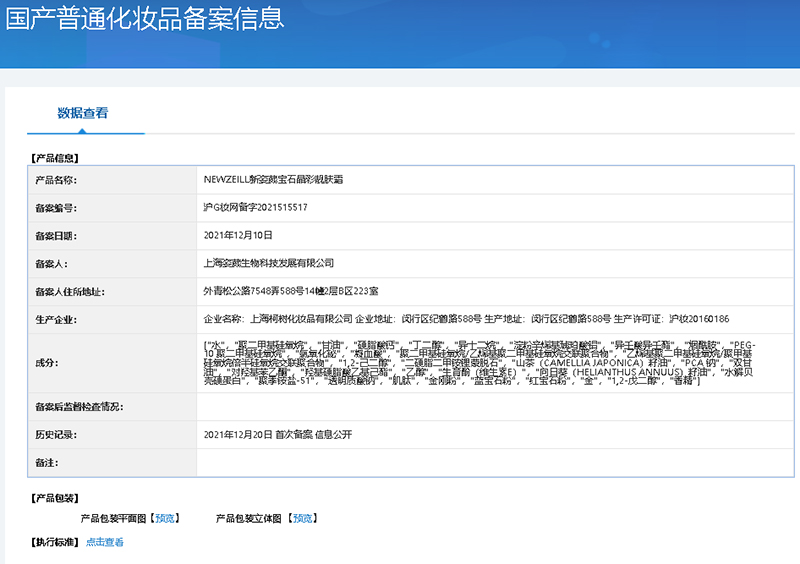Click the 成分 row label
The width and height of the screenshot is (800, 564).
pyautogui.click(x=47, y=362)
